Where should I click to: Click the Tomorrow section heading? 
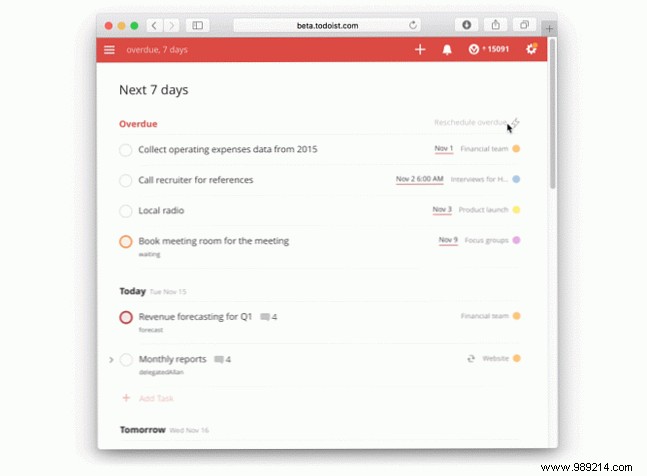point(143,430)
